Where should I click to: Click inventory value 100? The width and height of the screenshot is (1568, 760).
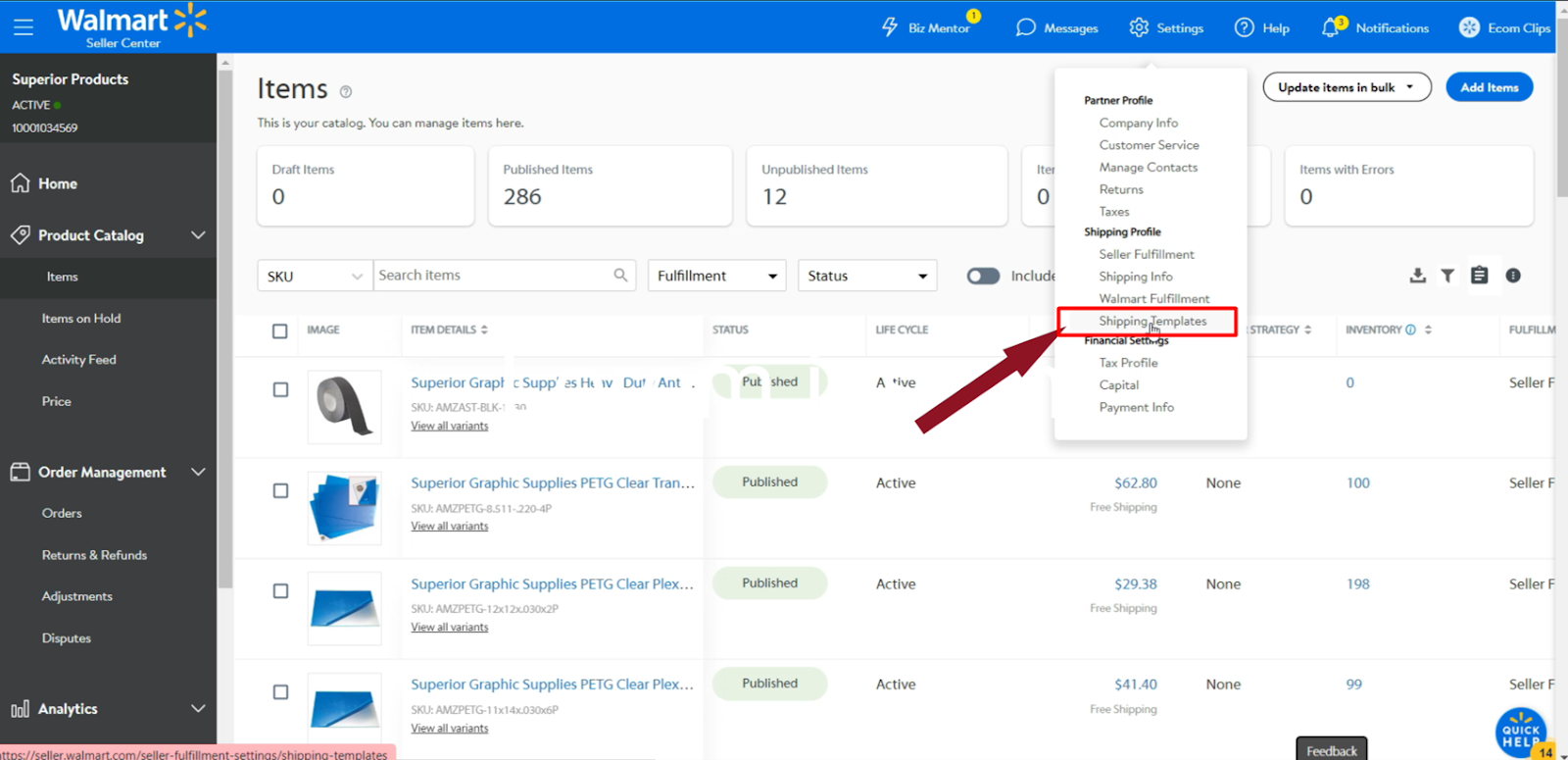(1357, 482)
